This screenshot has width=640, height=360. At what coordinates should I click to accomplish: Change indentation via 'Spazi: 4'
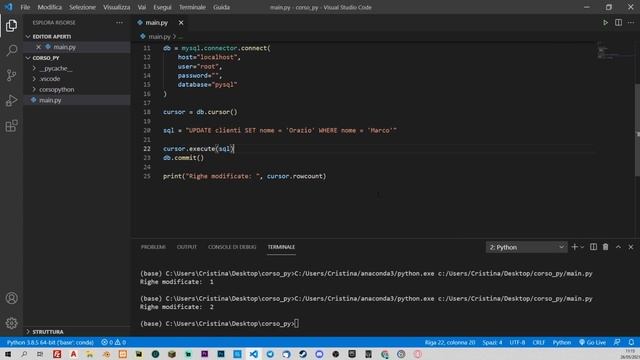click(492, 342)
